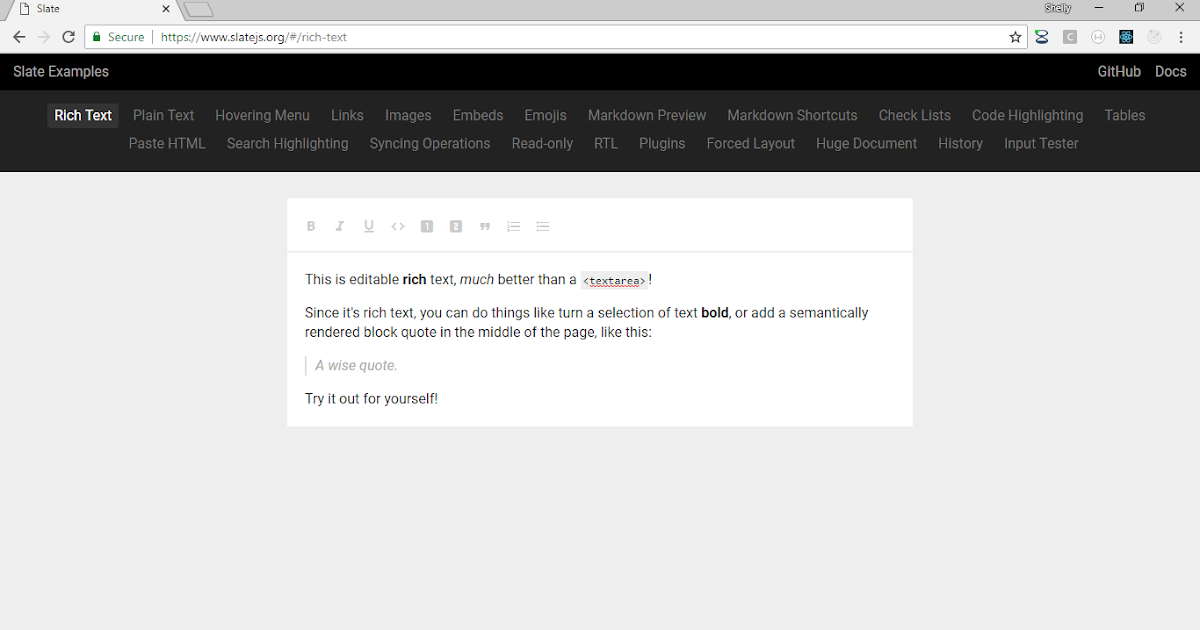Toggle bold formatting in the editor toolbar
The height and width of the screenshot is (630, 1200).
pos(311,225)
